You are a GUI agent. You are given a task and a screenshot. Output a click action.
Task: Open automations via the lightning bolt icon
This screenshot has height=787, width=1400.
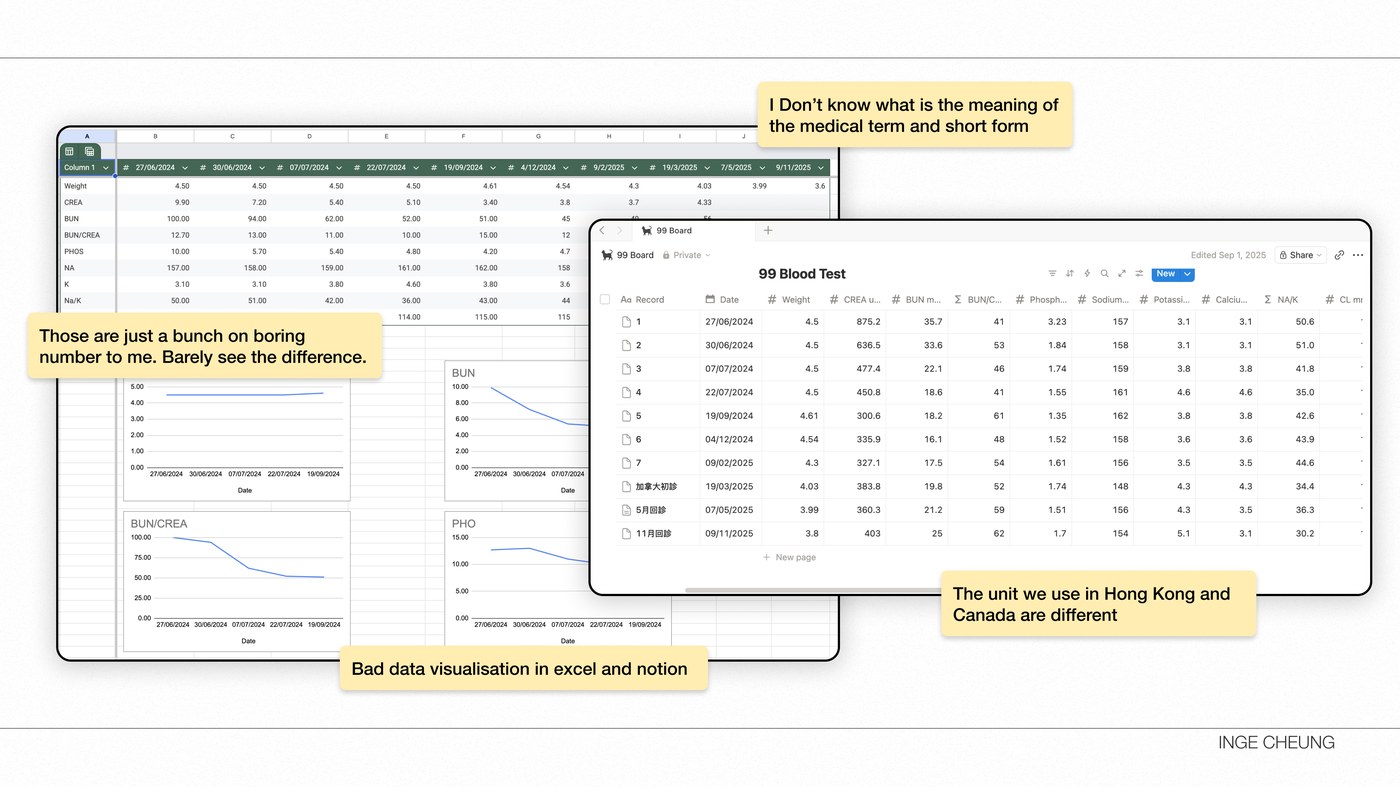1087,274
